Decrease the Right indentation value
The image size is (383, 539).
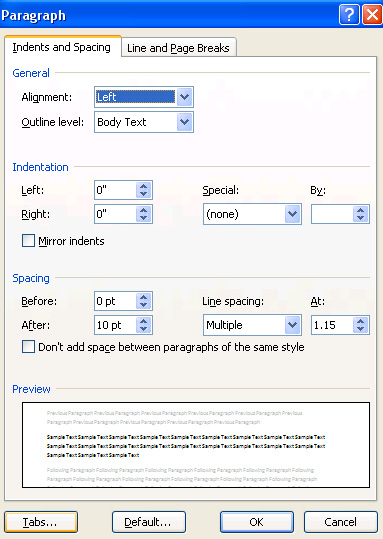pos(144,218)
